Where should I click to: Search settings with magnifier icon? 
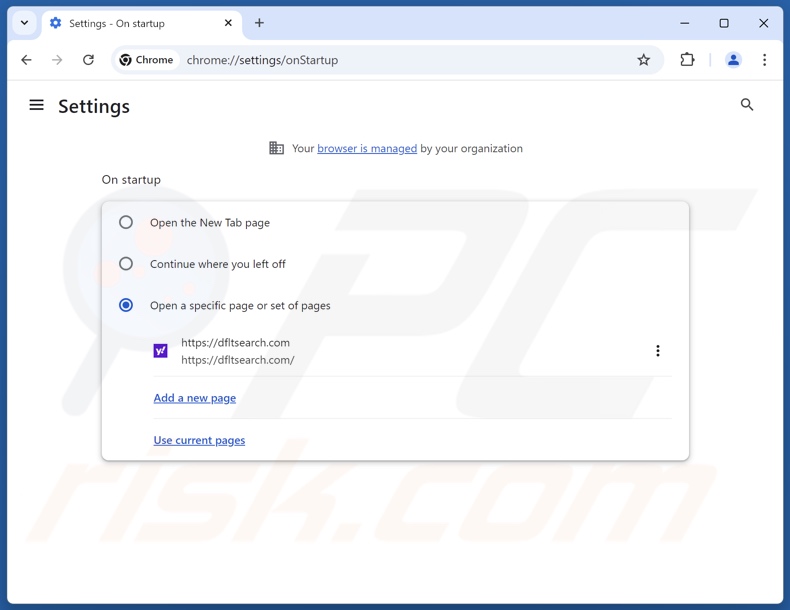click(747, 105)
